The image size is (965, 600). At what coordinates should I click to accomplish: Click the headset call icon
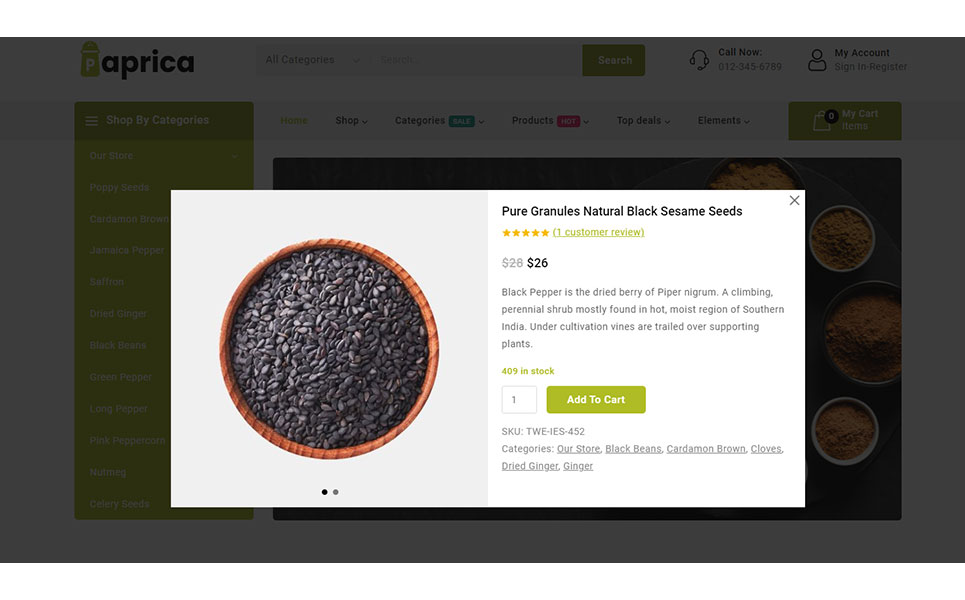(699, 60)
